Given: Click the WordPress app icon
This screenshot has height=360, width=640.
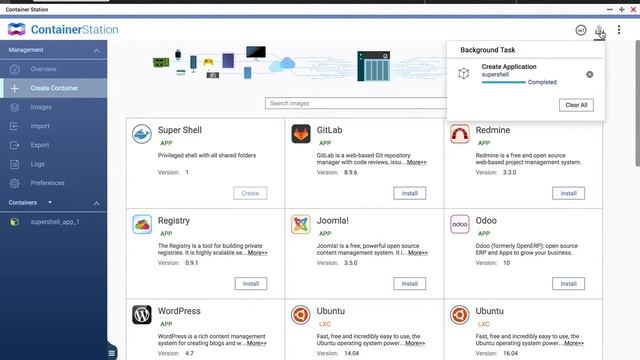Looking at the screenshot, I should tap(142, 315).
